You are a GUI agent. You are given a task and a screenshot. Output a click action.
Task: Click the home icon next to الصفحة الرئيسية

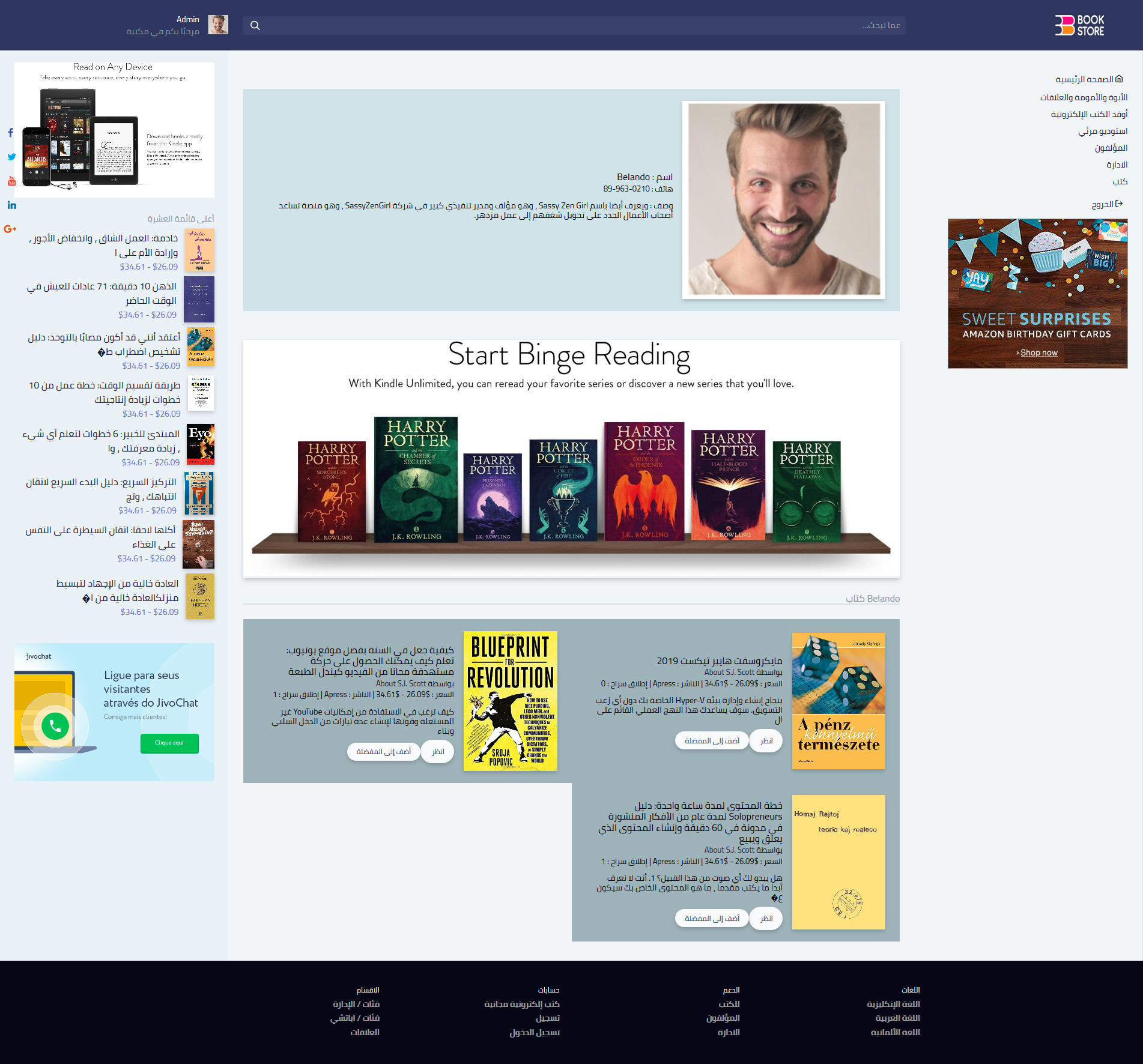click(x=1118, y=78)
